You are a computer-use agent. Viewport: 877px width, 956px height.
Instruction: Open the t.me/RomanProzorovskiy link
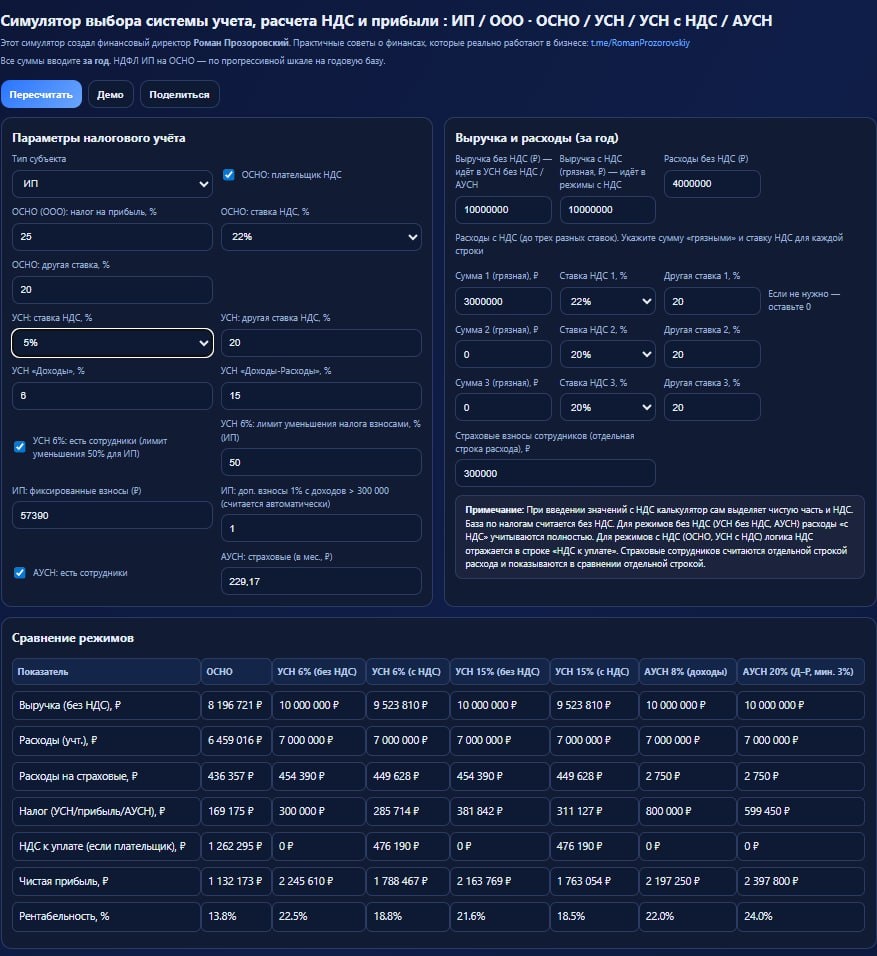tap(640, 43)
